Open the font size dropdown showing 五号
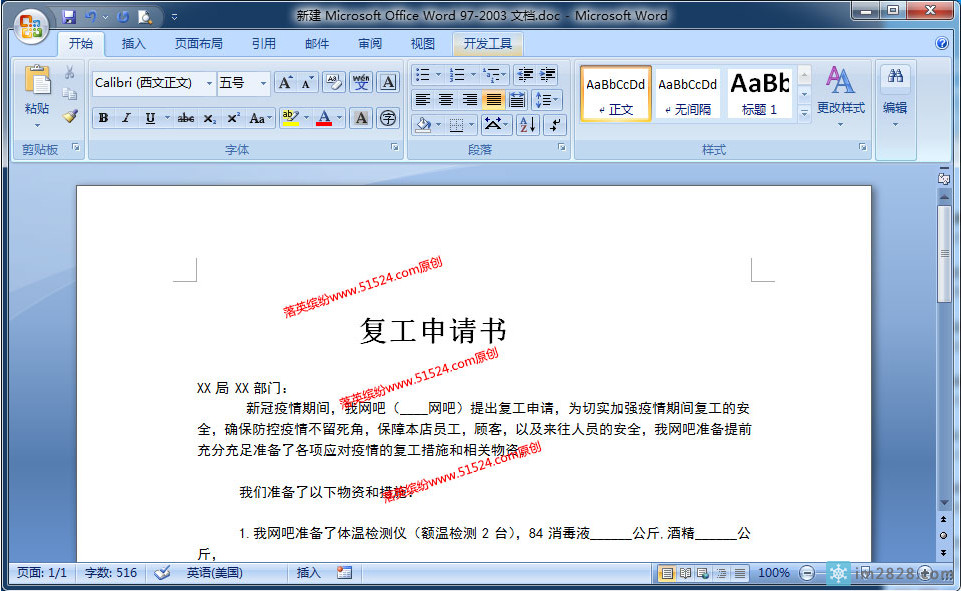 click(263, 83)
